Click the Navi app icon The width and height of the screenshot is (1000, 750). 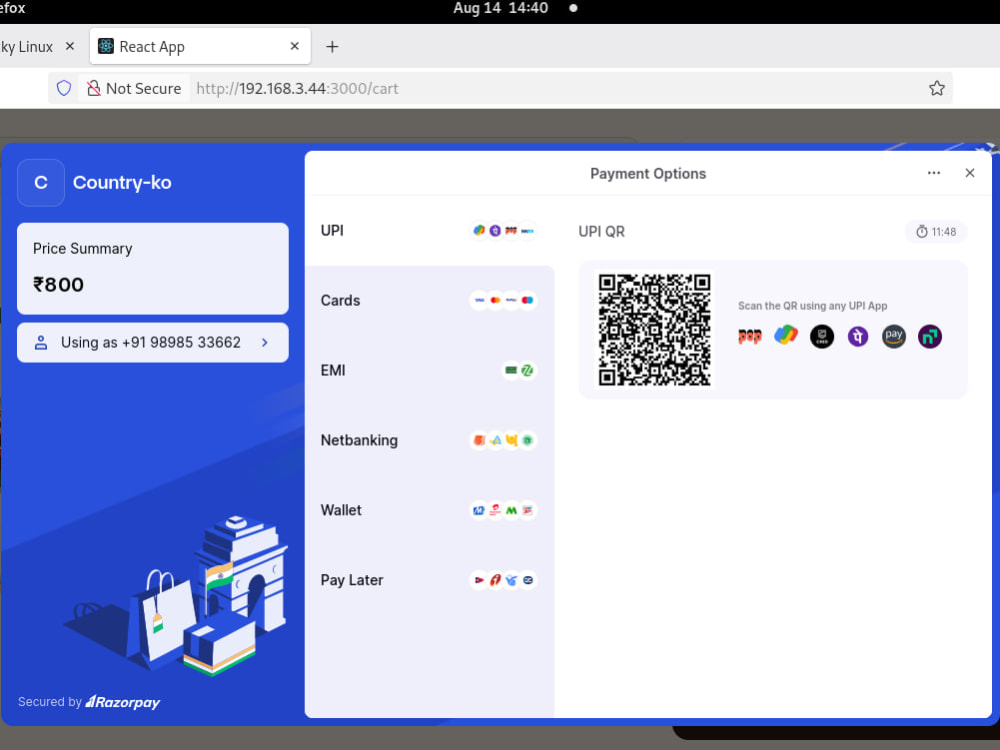(930, 336)
